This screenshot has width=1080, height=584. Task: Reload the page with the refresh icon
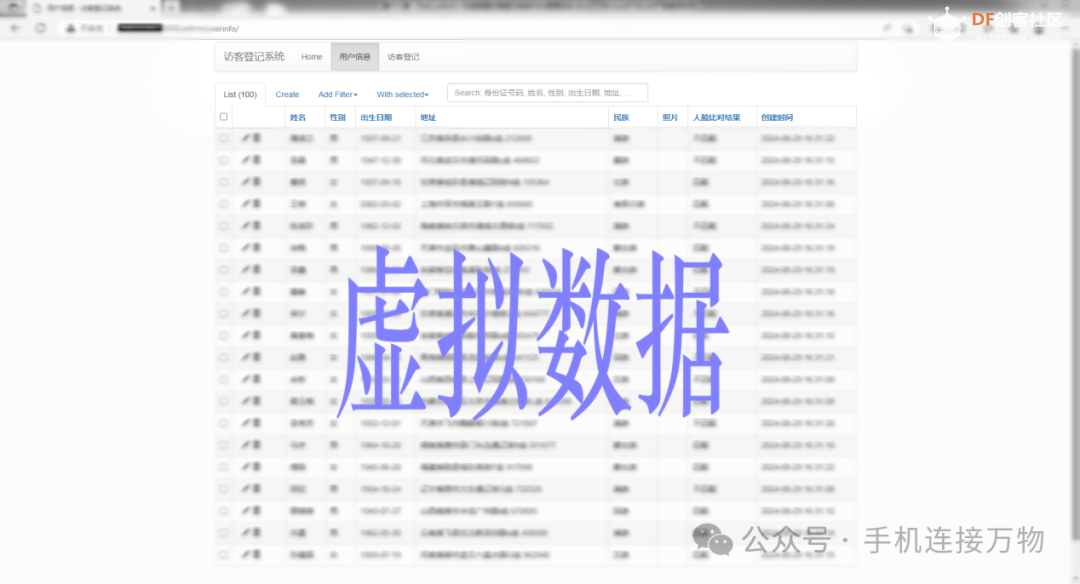[41, 28]
